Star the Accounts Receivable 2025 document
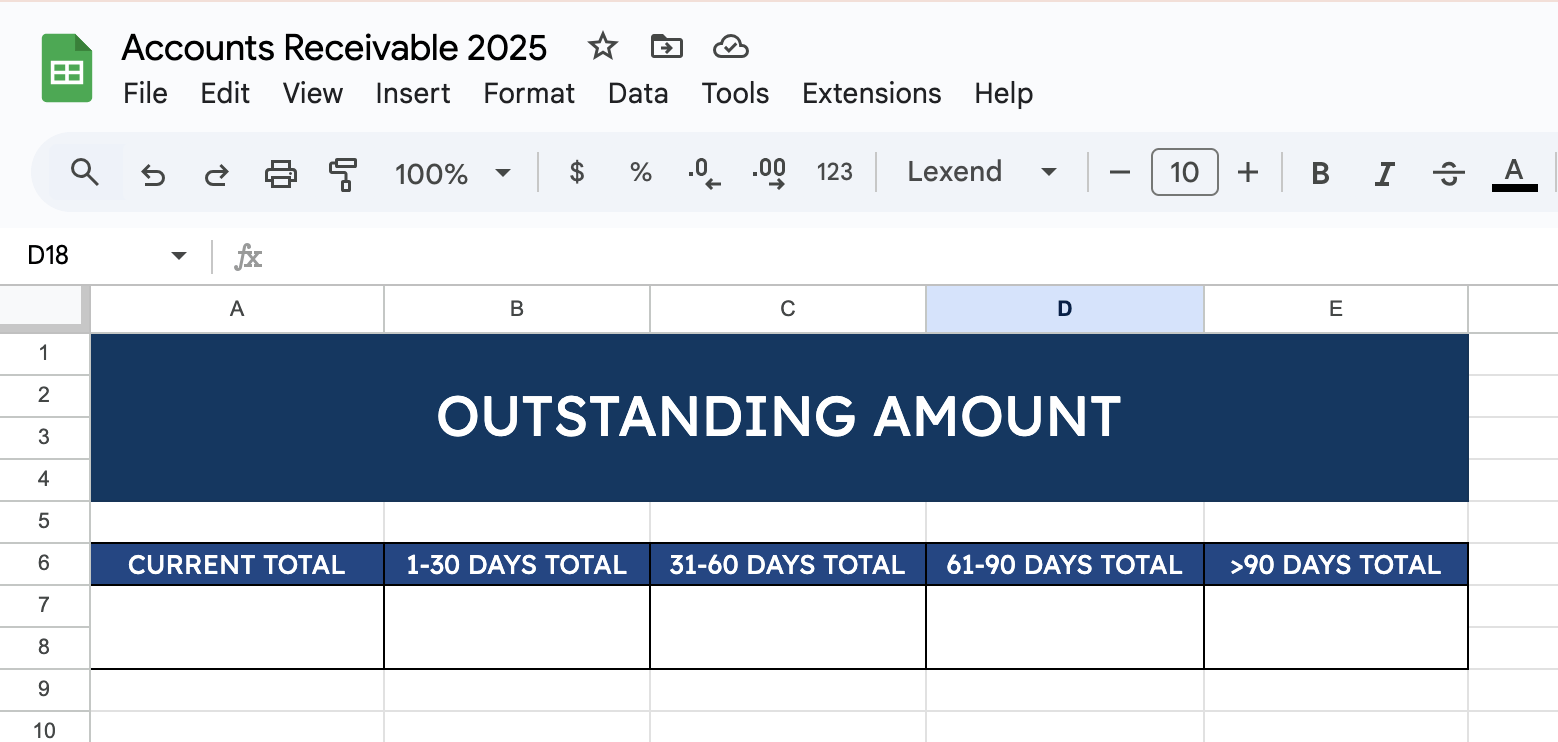The height and width of the screenshot is (742, 1558). [x=602, y=47]
